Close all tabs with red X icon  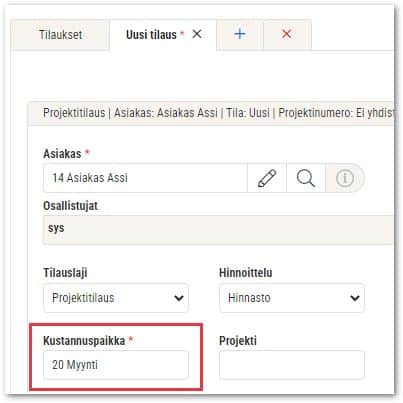click(287, 34)
